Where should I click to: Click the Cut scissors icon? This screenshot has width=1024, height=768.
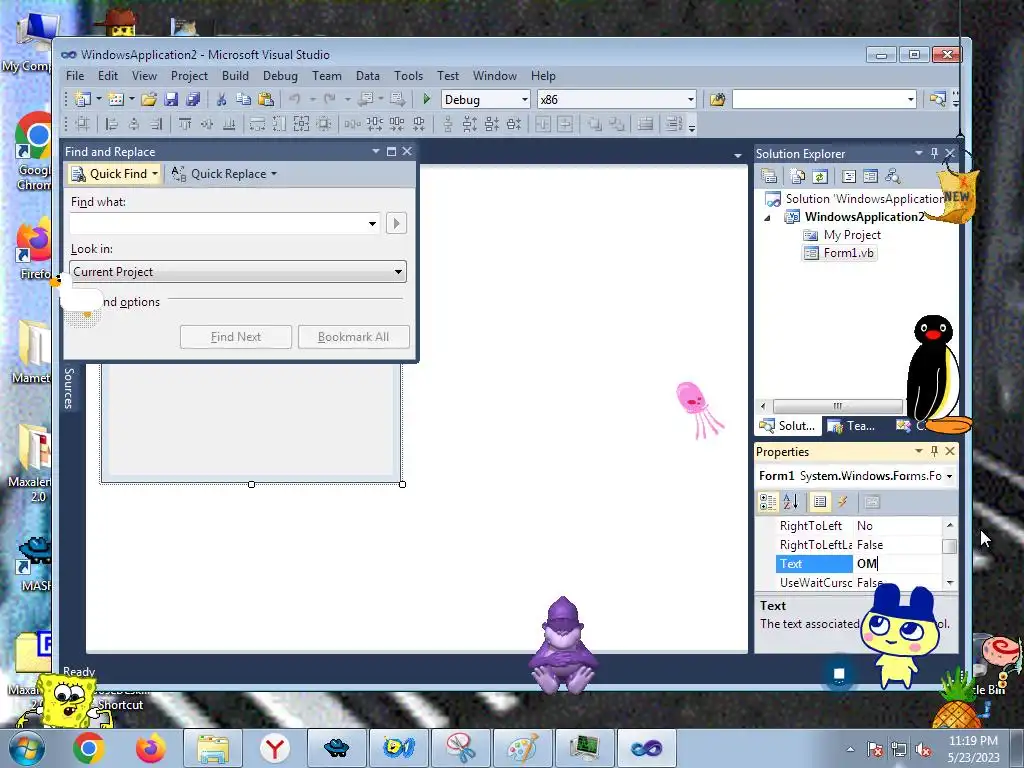221,99
